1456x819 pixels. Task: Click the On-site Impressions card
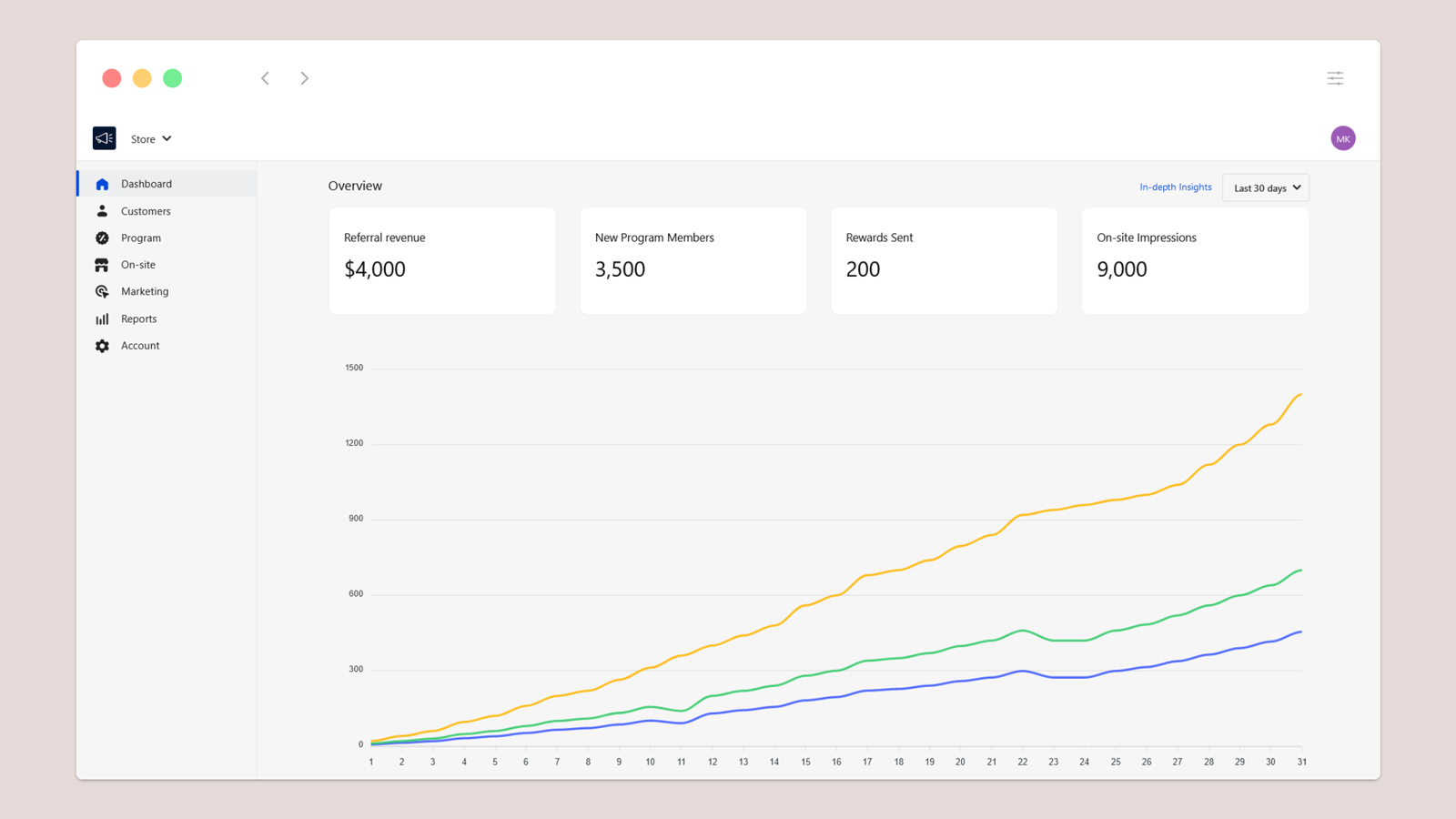click(x=1195, y=261)
